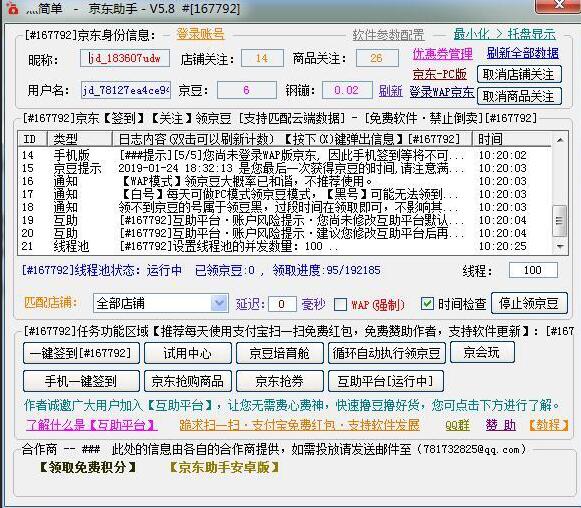Enable the WAP(强制) checkbox

click(x=340, y=305)
